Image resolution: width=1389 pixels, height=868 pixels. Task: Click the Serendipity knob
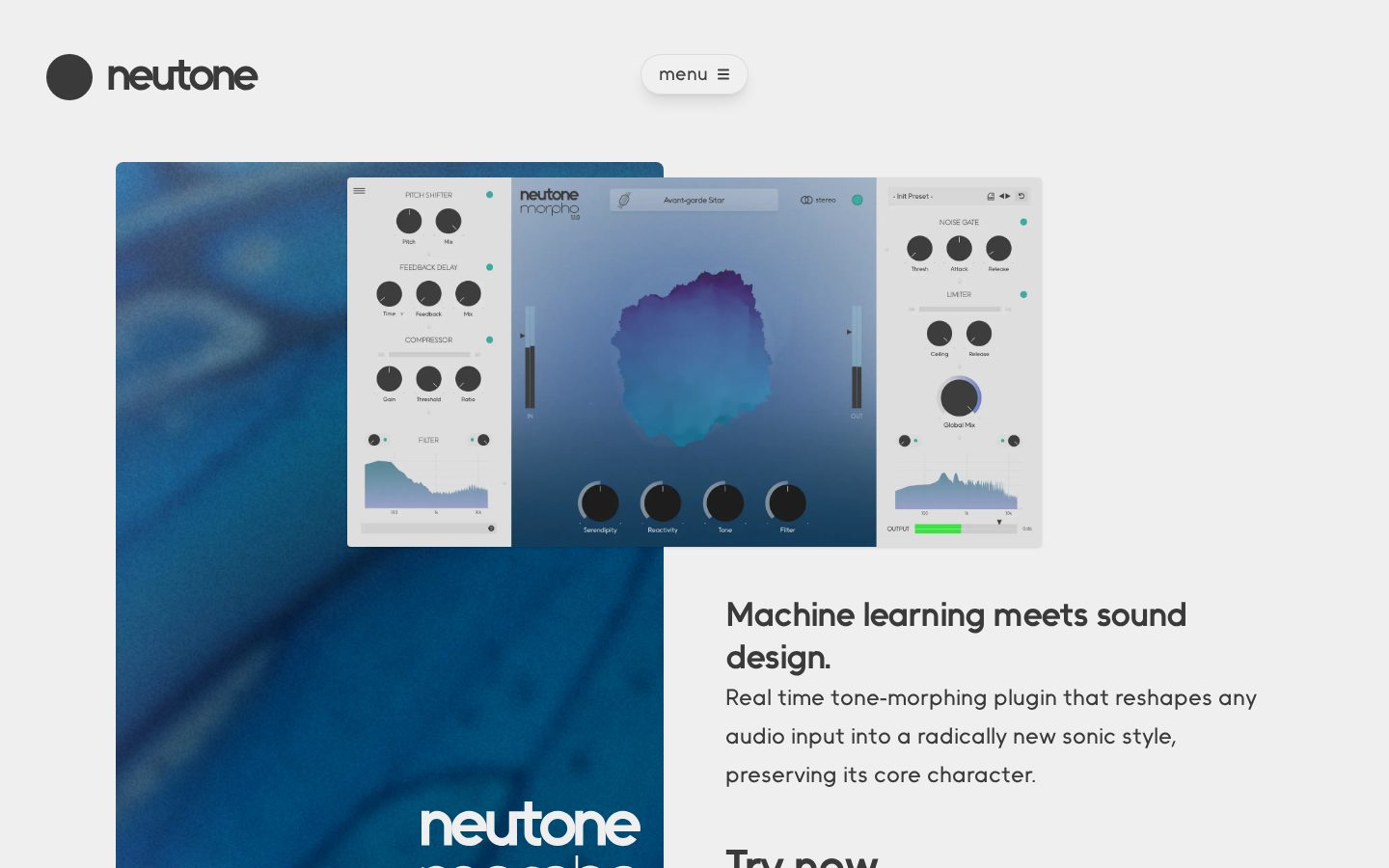point(600,502)
